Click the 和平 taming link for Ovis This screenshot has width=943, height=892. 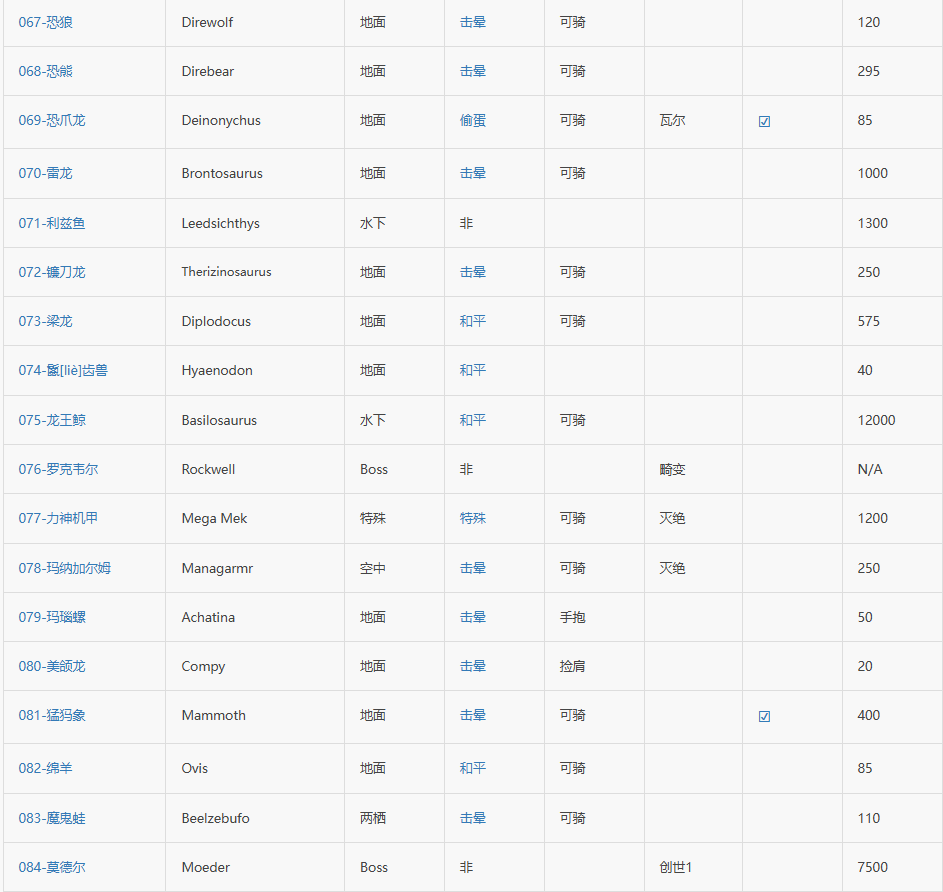tap(473, 768)
